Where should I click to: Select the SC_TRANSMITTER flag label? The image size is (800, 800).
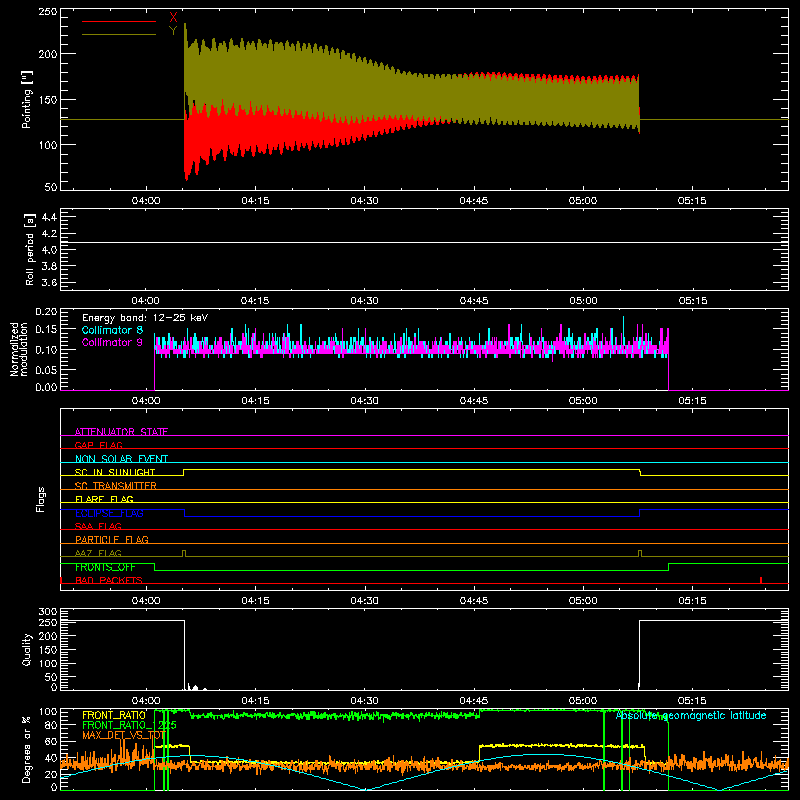[116, 485]
